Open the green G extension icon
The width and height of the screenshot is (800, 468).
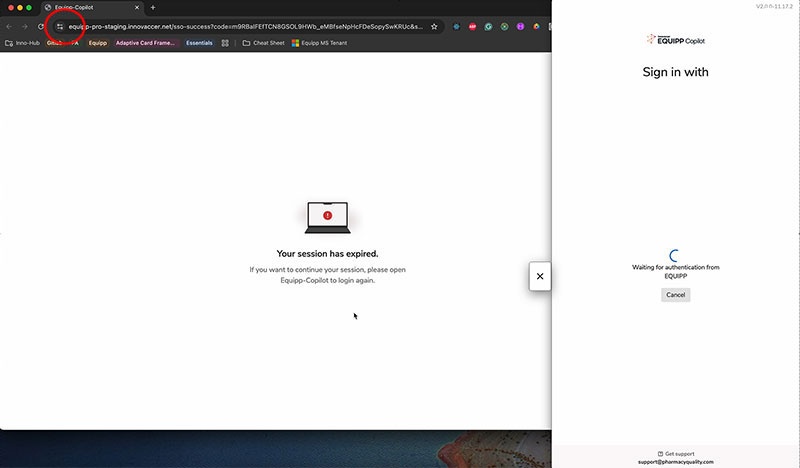(488, 27)
